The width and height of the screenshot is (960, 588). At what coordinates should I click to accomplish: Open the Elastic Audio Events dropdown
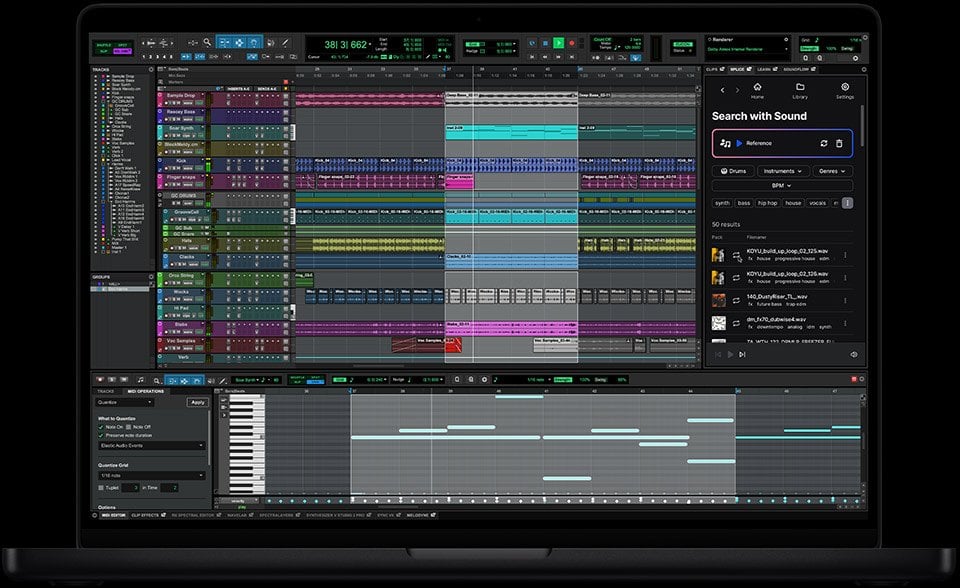(x=151, y=445)
